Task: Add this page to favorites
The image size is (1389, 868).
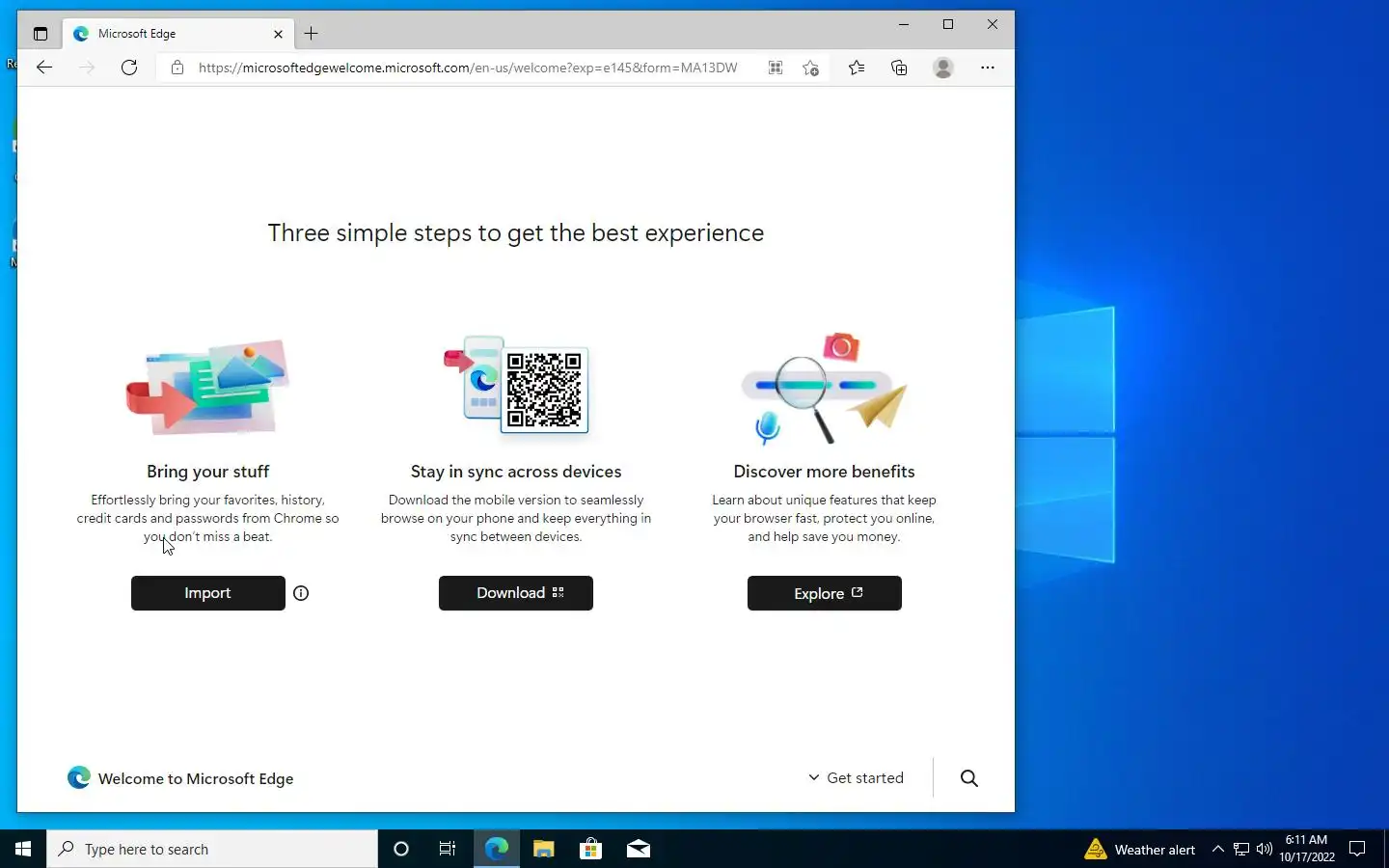Action: [810, 68]
